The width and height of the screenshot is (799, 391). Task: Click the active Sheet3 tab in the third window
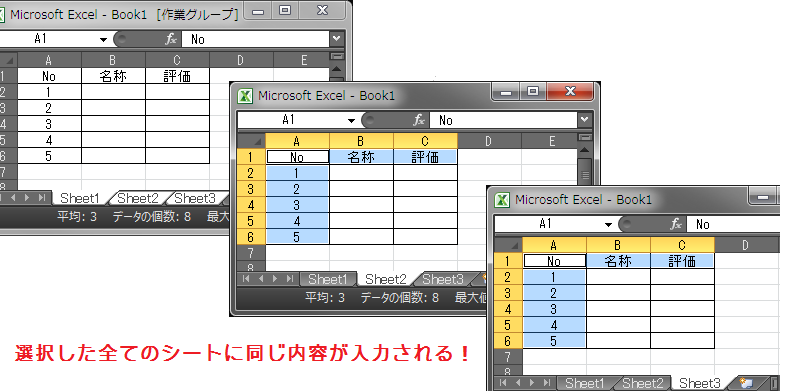700,383
